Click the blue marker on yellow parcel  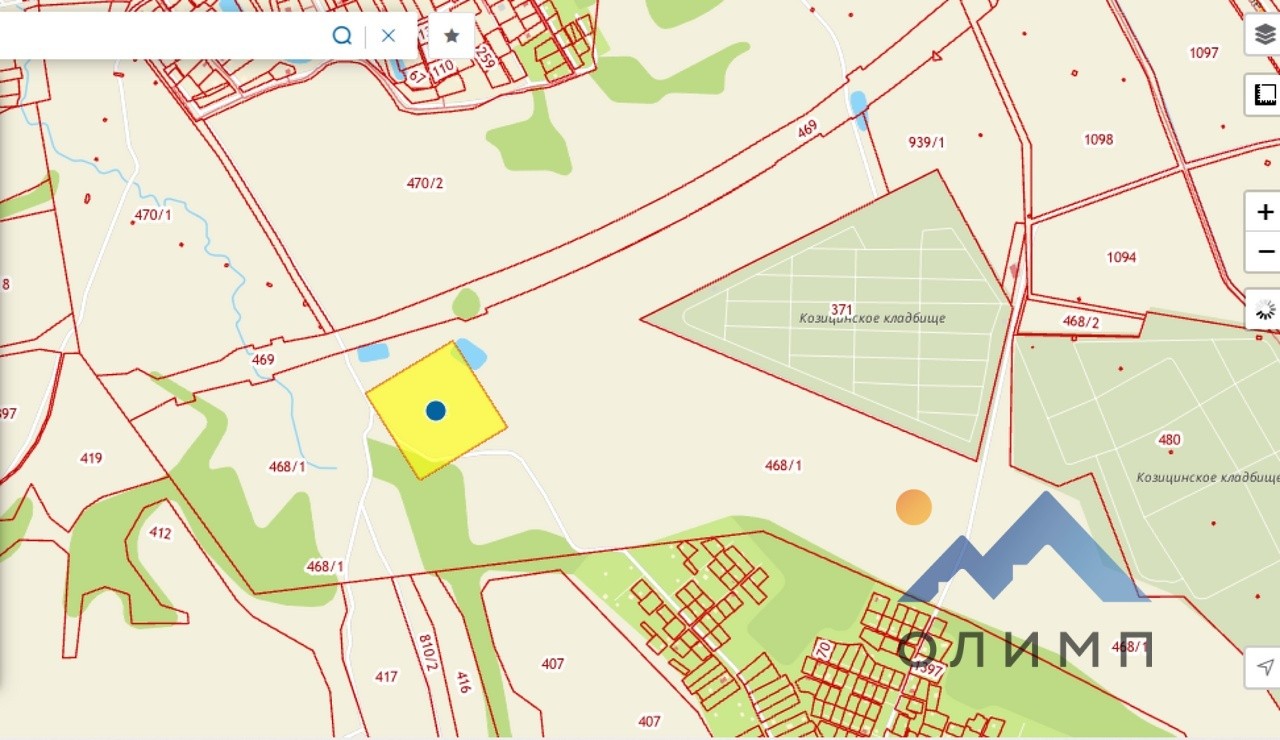(x=435, y=410)
